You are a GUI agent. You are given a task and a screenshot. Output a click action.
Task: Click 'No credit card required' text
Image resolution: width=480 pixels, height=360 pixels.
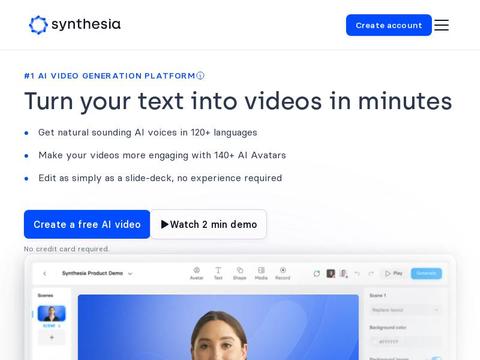(x=66, y=249)
